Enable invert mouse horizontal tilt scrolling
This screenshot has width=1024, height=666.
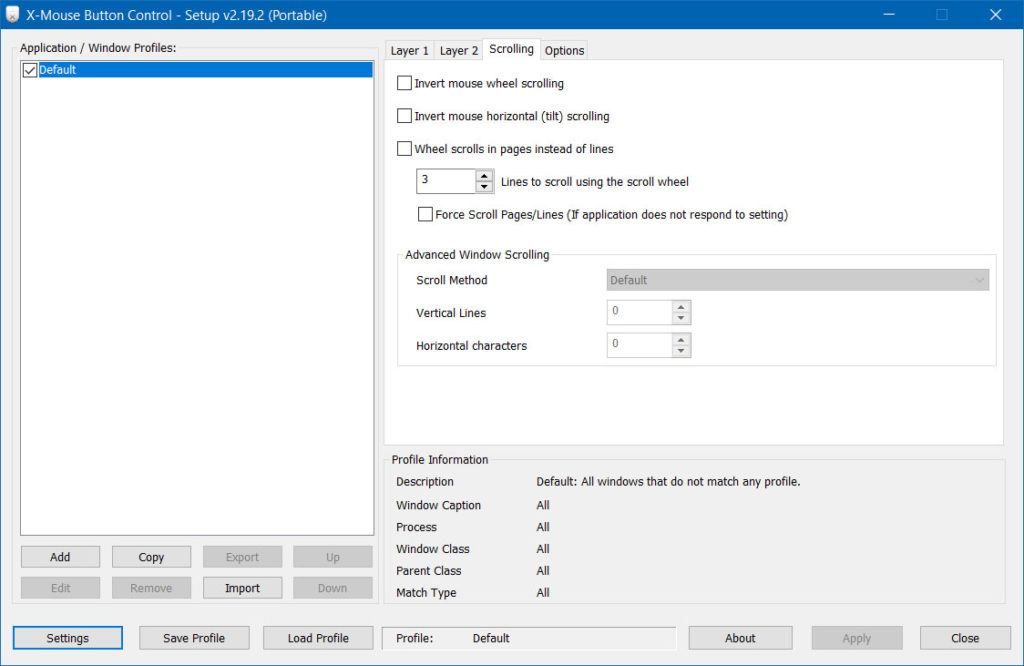404,115
